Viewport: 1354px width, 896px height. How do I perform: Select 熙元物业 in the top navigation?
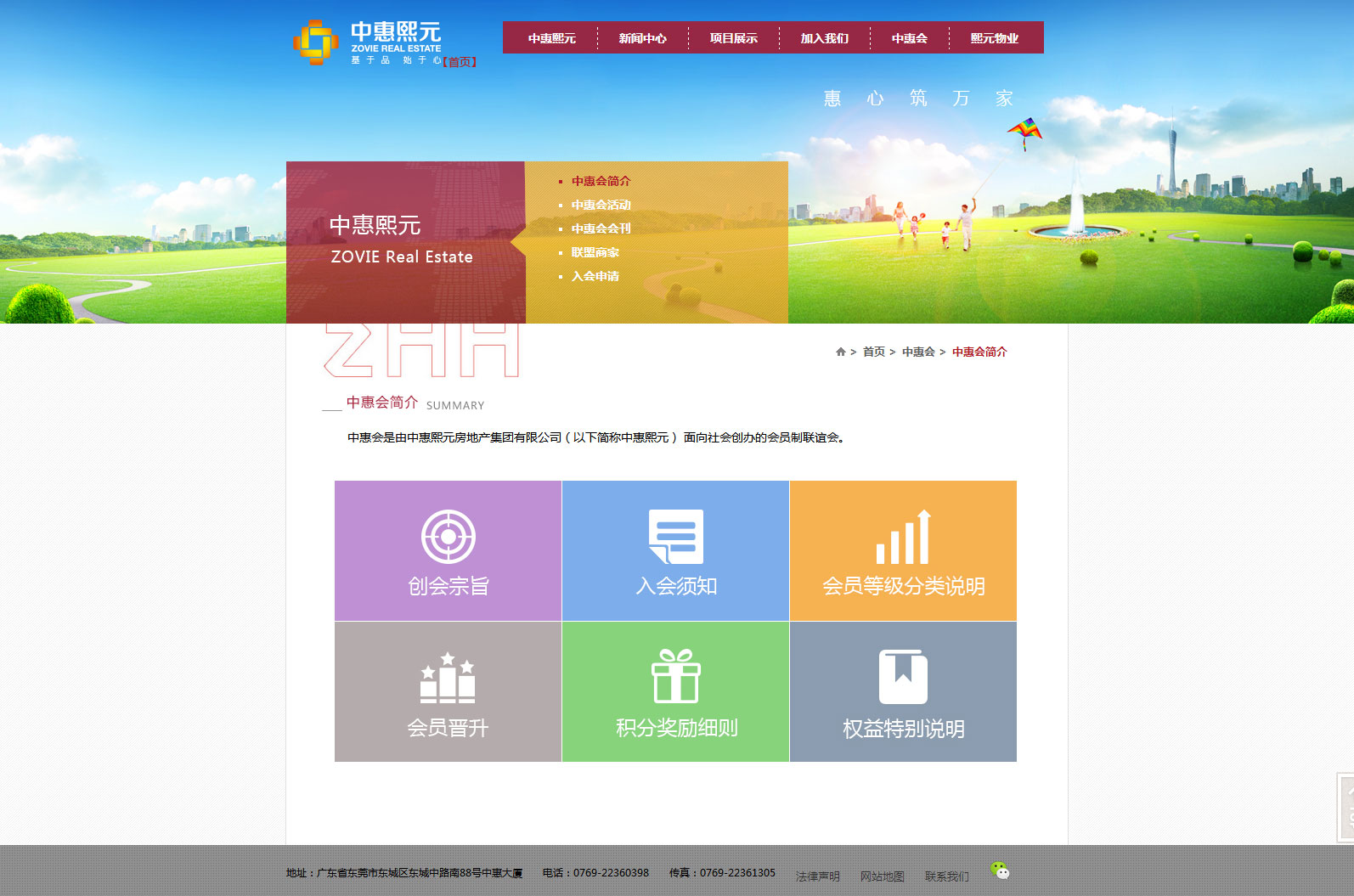(995, 38)
